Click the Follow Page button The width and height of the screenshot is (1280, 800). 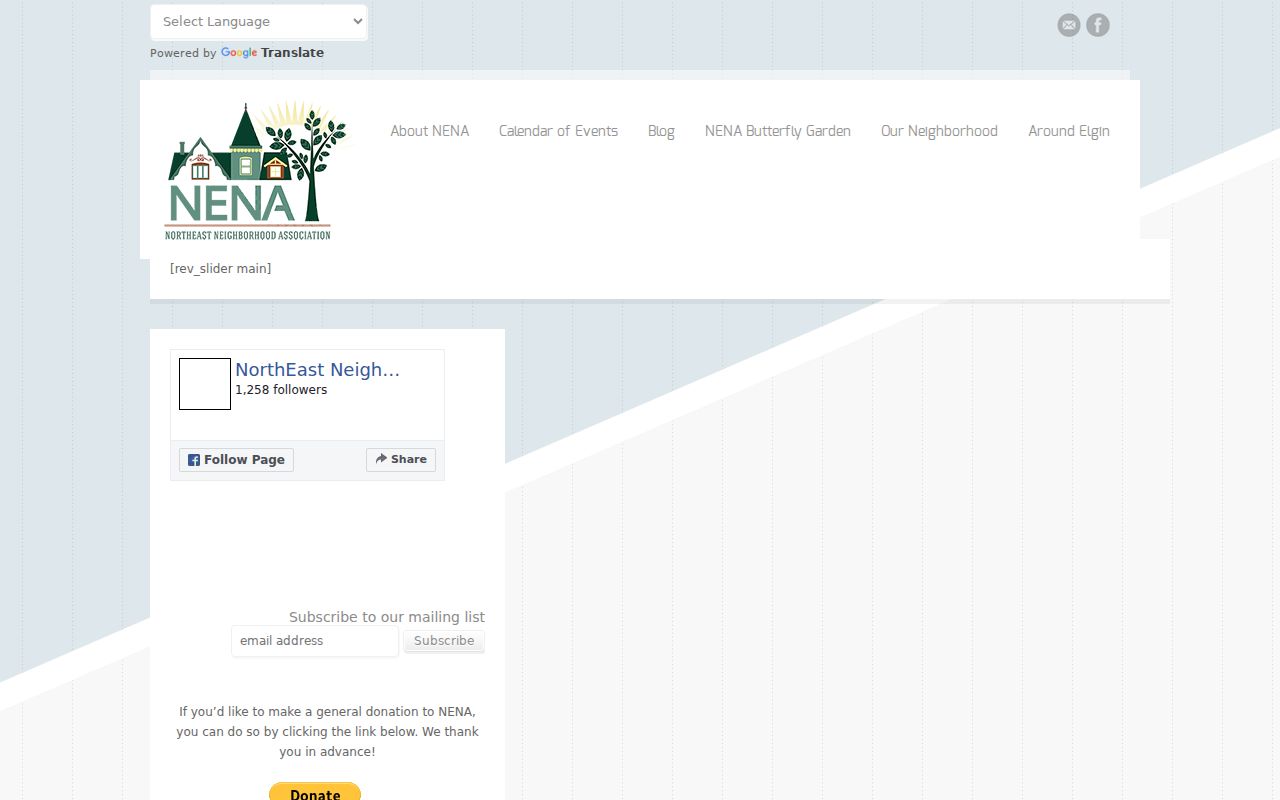pos(236,460)
